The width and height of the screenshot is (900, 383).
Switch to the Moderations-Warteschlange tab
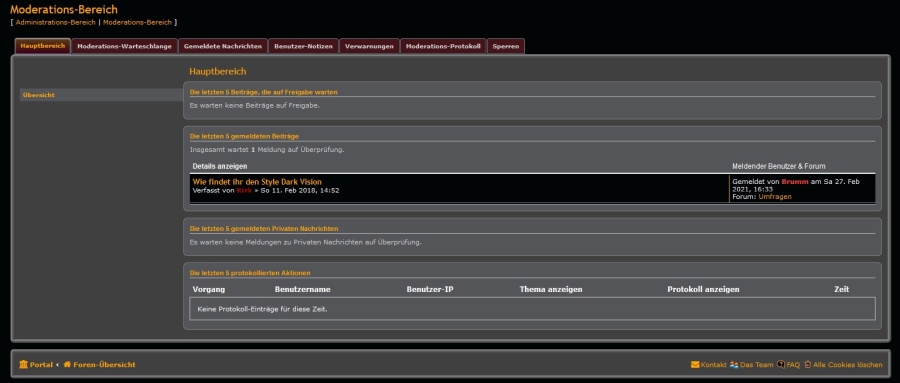125,47
